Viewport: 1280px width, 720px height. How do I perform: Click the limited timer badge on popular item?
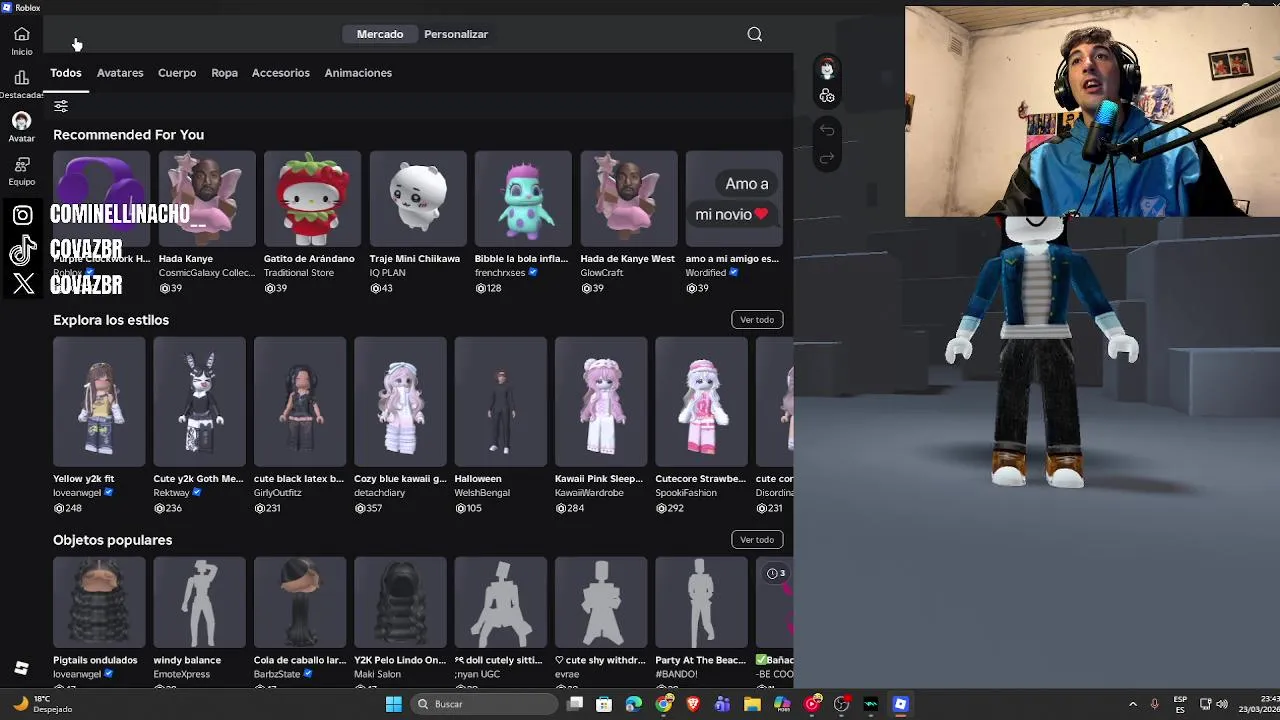pyautogui.click(x=776, y=573)
